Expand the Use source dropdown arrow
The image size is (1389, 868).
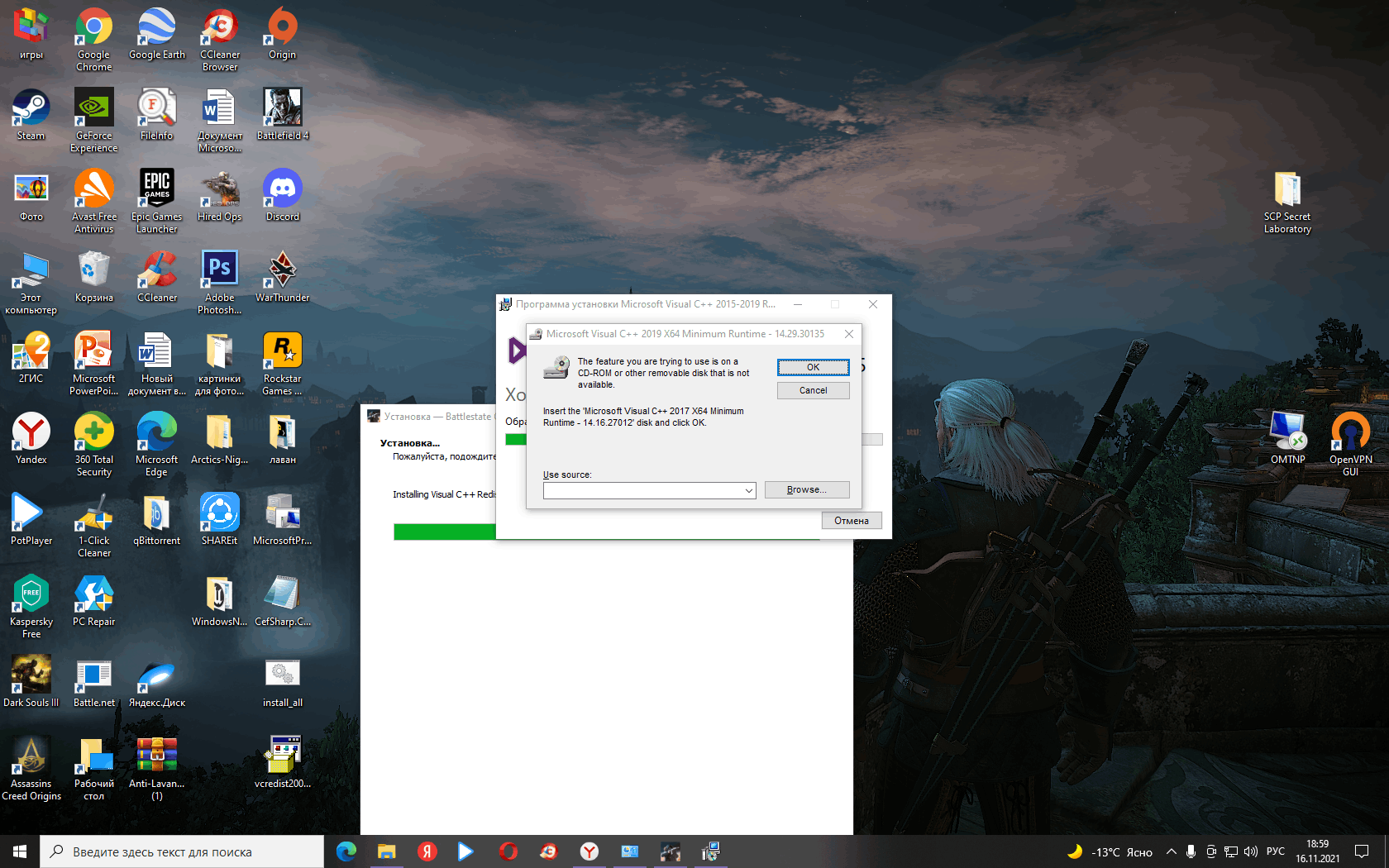click(748, 490)
